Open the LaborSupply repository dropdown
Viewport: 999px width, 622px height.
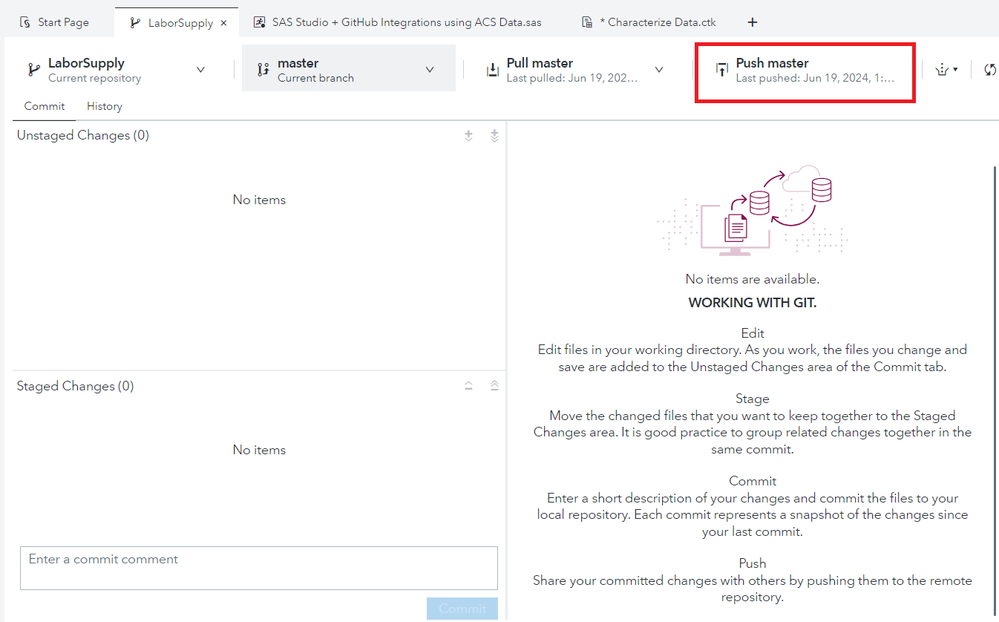tap(200, 69)
